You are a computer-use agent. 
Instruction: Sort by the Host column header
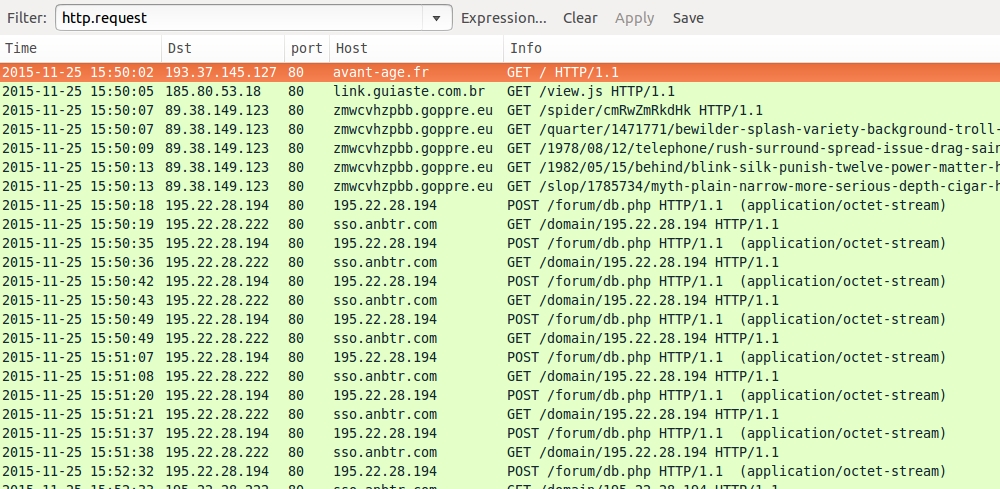[415, 48]
